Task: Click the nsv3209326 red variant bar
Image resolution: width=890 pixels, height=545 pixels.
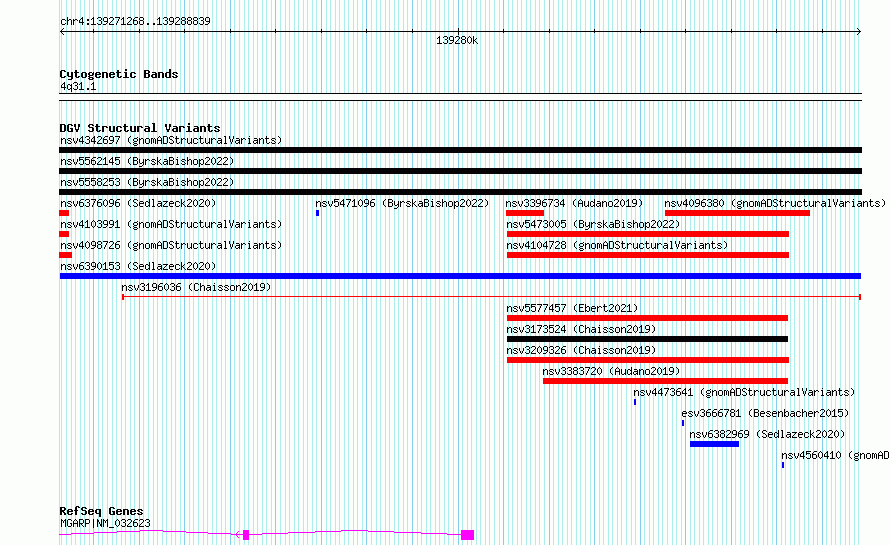Action: point(648,360)
